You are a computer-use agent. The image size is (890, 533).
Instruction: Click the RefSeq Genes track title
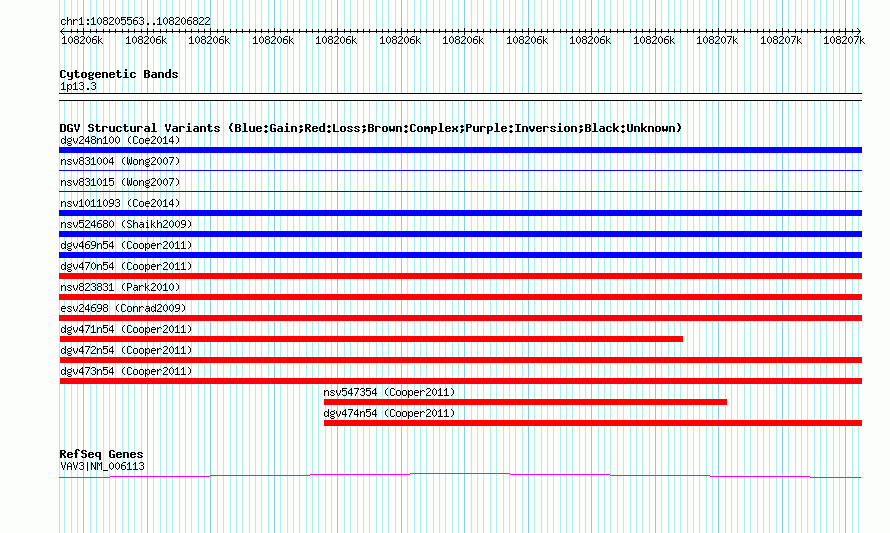[x=101, y=454]
